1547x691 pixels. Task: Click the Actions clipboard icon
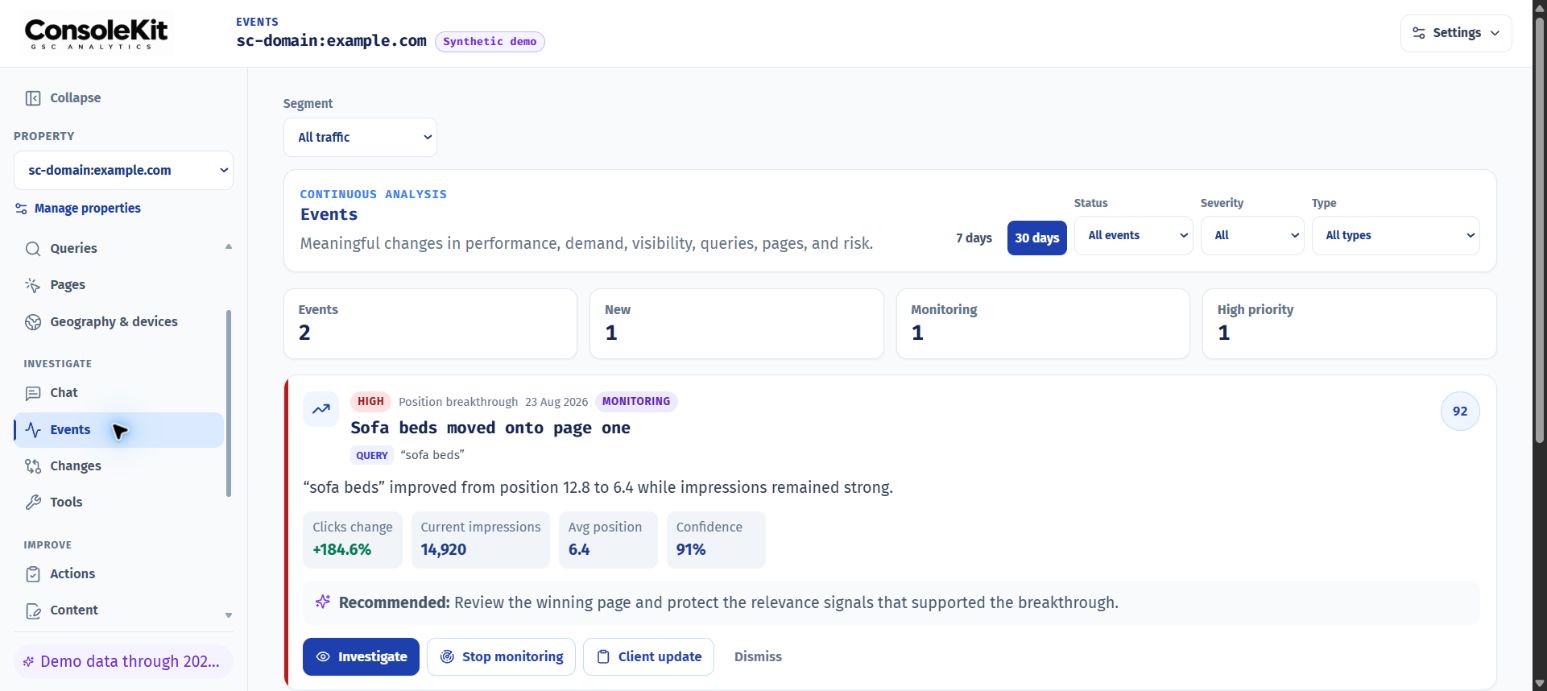(33, 574)
